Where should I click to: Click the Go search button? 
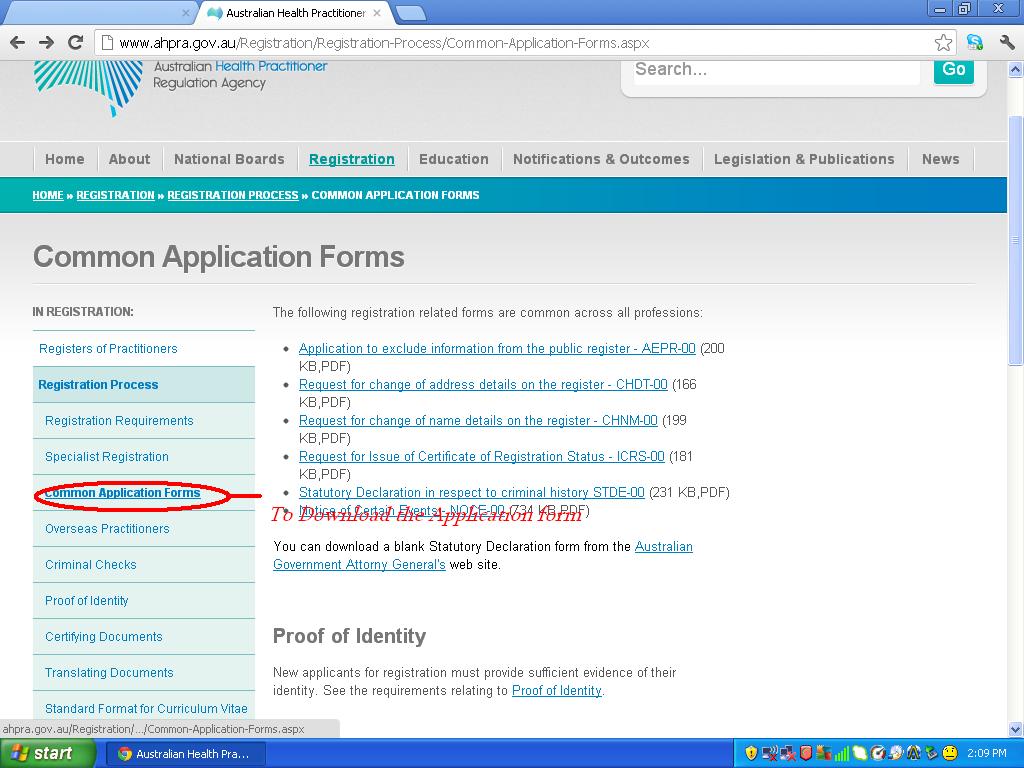point(952,70)
